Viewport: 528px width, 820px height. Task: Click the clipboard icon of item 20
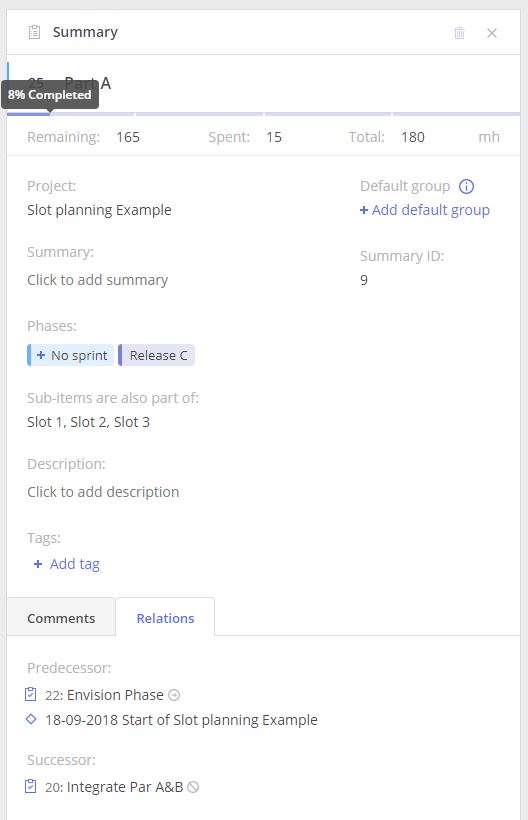point(31,787)
